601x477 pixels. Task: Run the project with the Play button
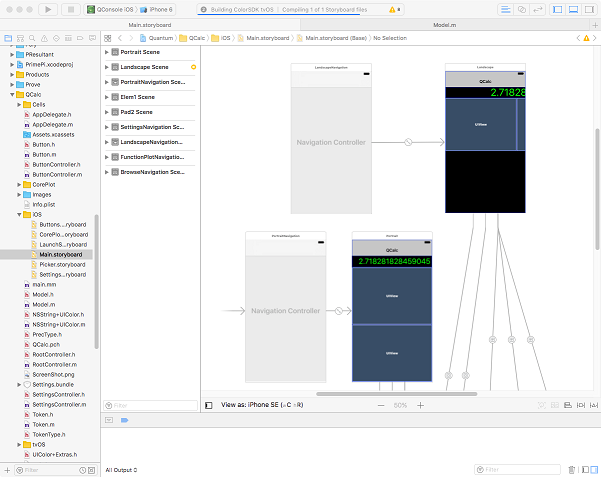pyautogui.click(x=48, y=10)
